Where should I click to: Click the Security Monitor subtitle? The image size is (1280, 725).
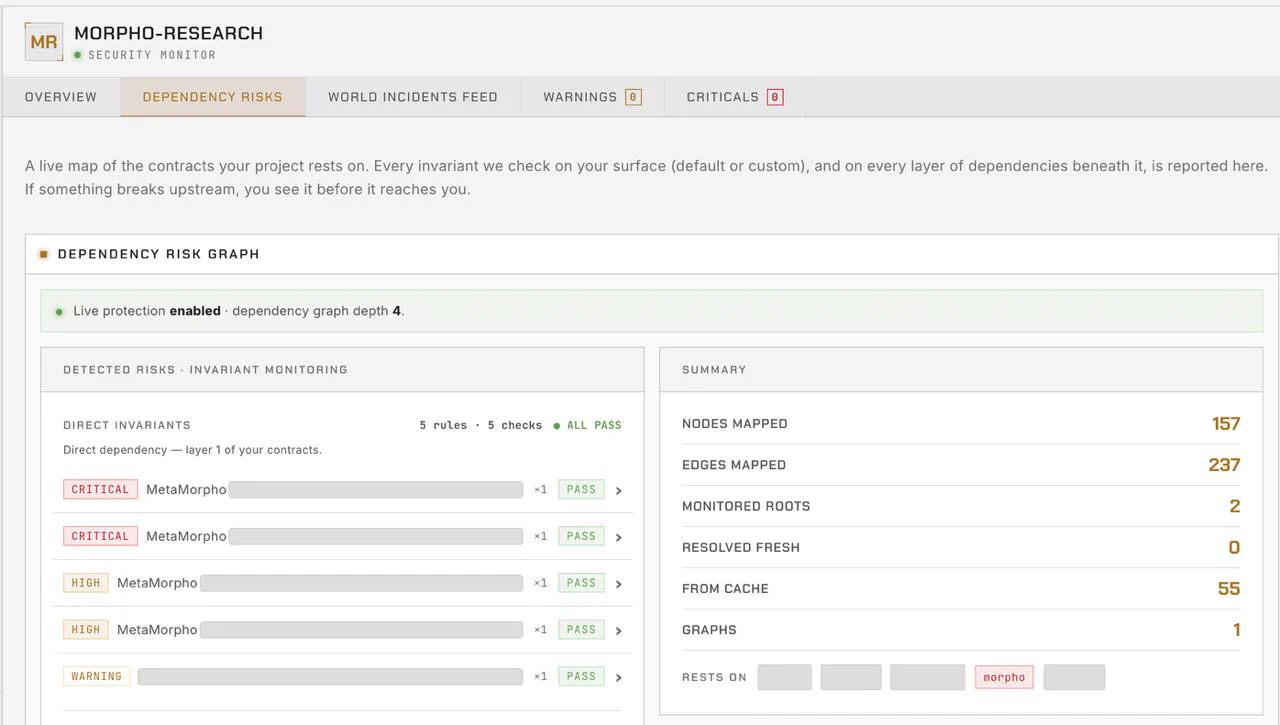[x=152, y=55]
